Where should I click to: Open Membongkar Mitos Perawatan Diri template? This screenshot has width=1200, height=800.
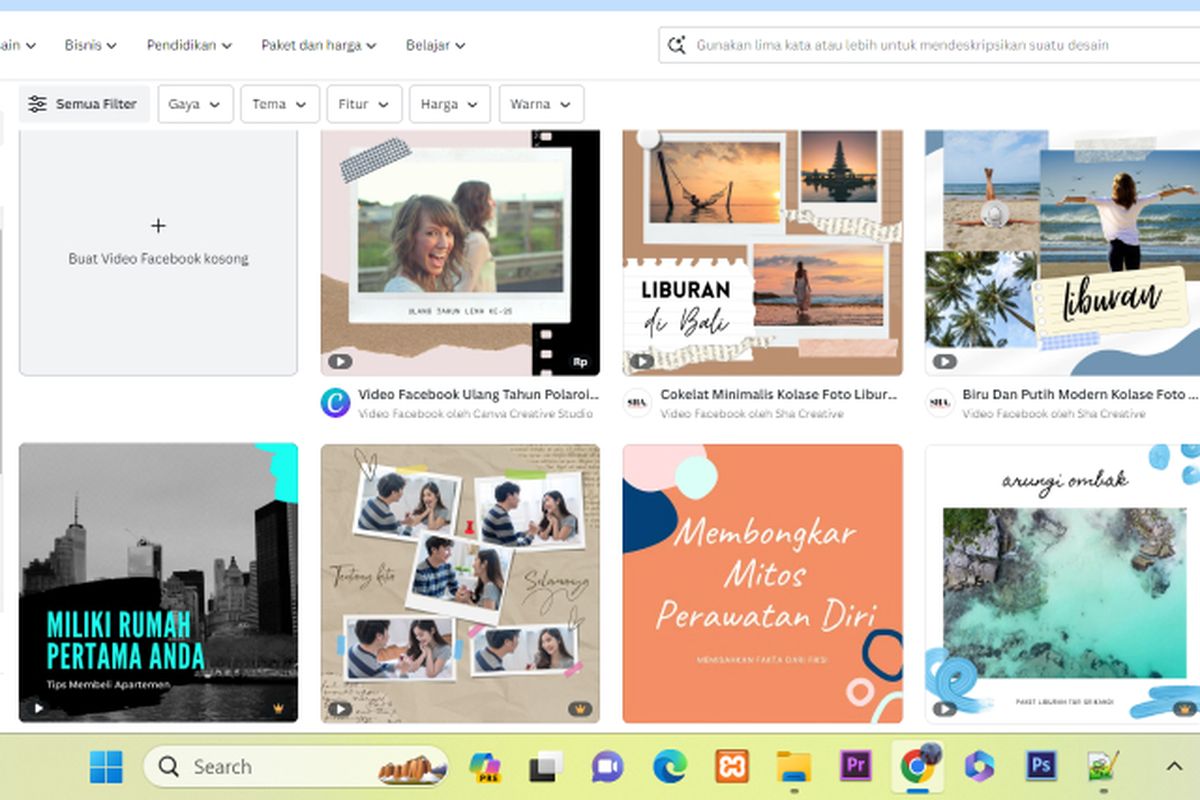click(762, 583)
